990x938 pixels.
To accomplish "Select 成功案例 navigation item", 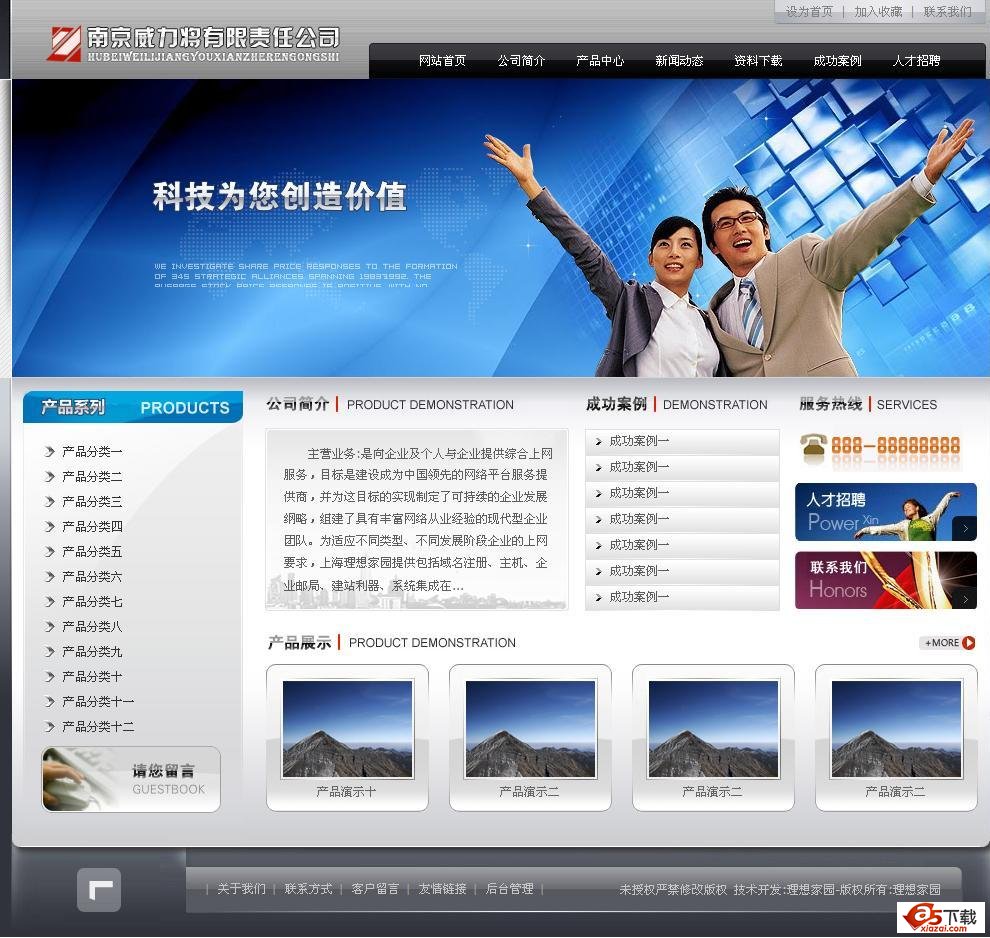I will [837, 61].
